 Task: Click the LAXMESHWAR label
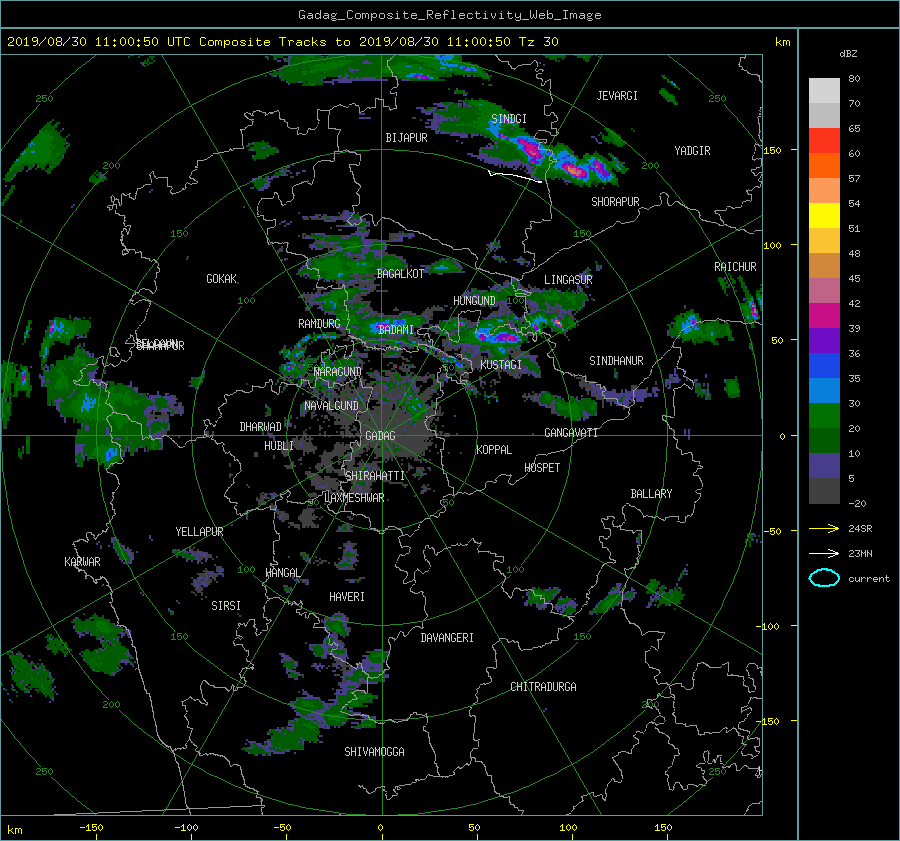(x=354, y=498)
